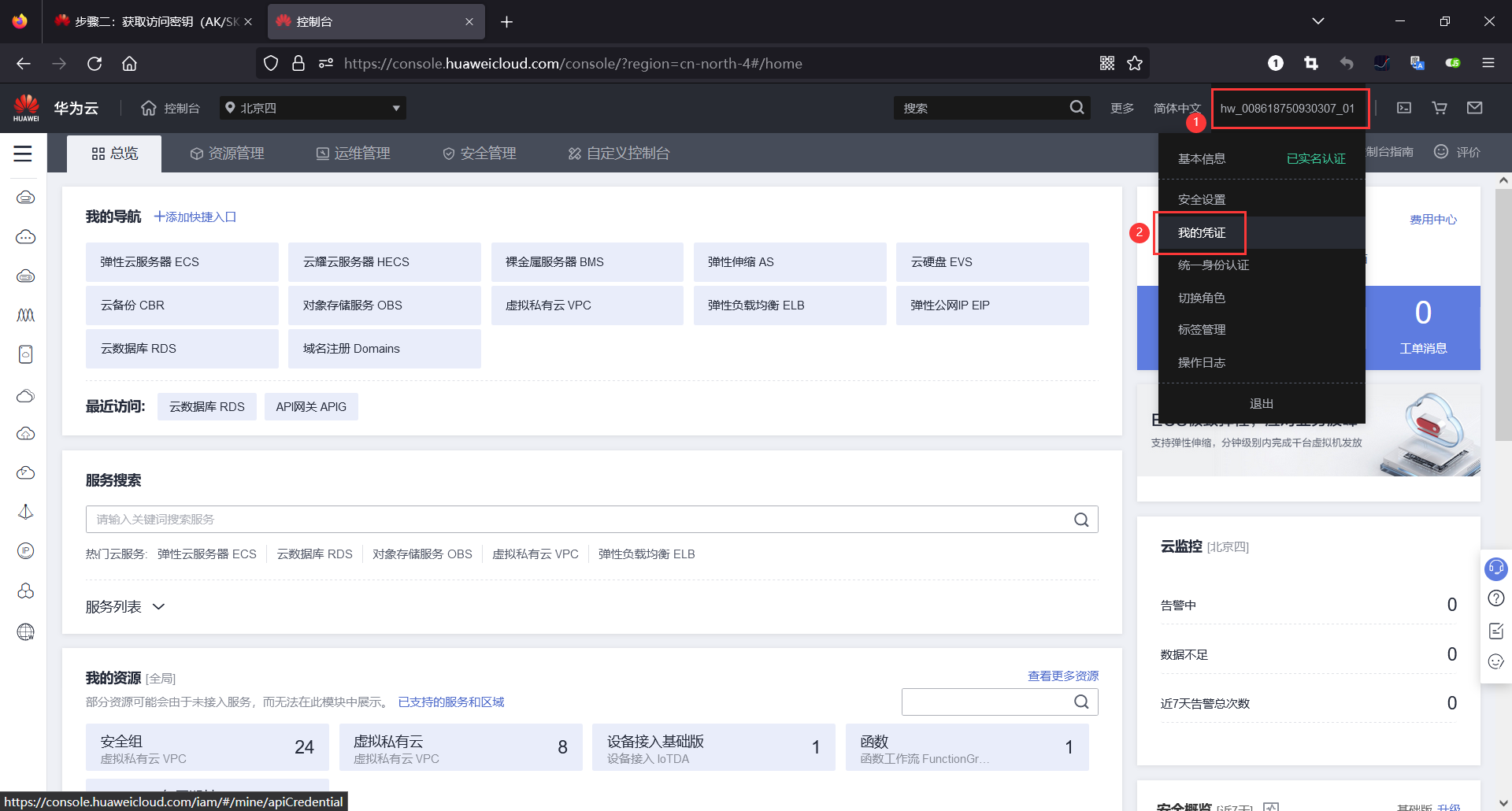Open the feedback edit-note icon
This screenshot has width=1512, height=811.
click(x=1496, y=631)
